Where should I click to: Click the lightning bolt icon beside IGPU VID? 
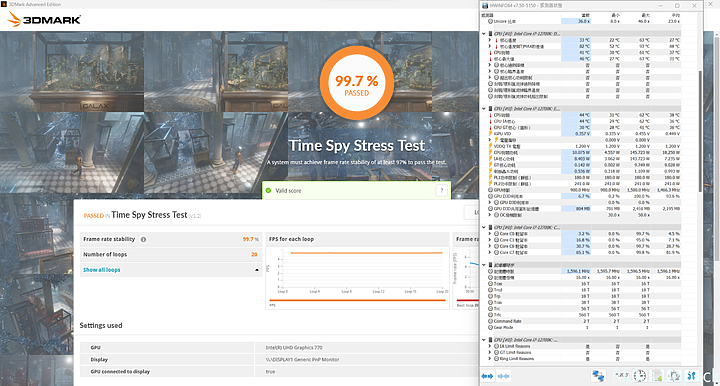tap(490, 134)
